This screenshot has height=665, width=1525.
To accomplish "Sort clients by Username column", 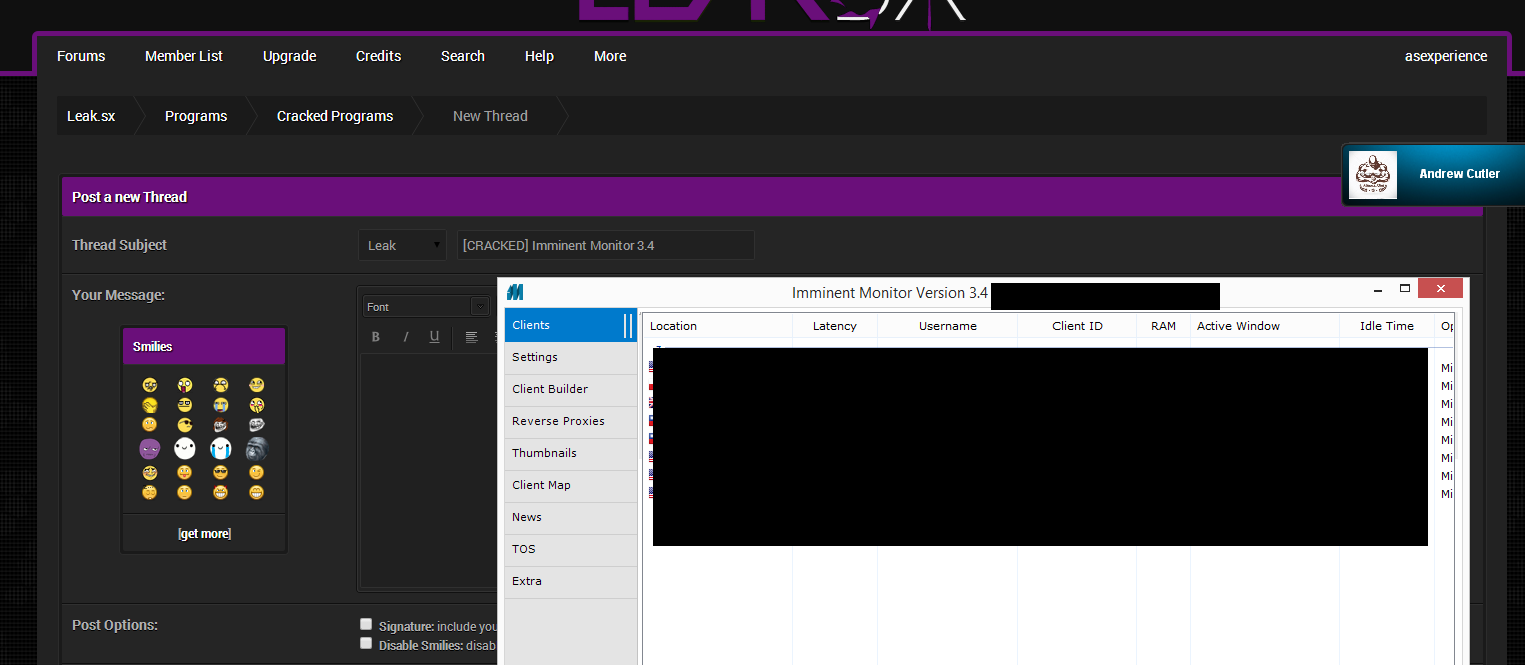I will click(948, 326).
